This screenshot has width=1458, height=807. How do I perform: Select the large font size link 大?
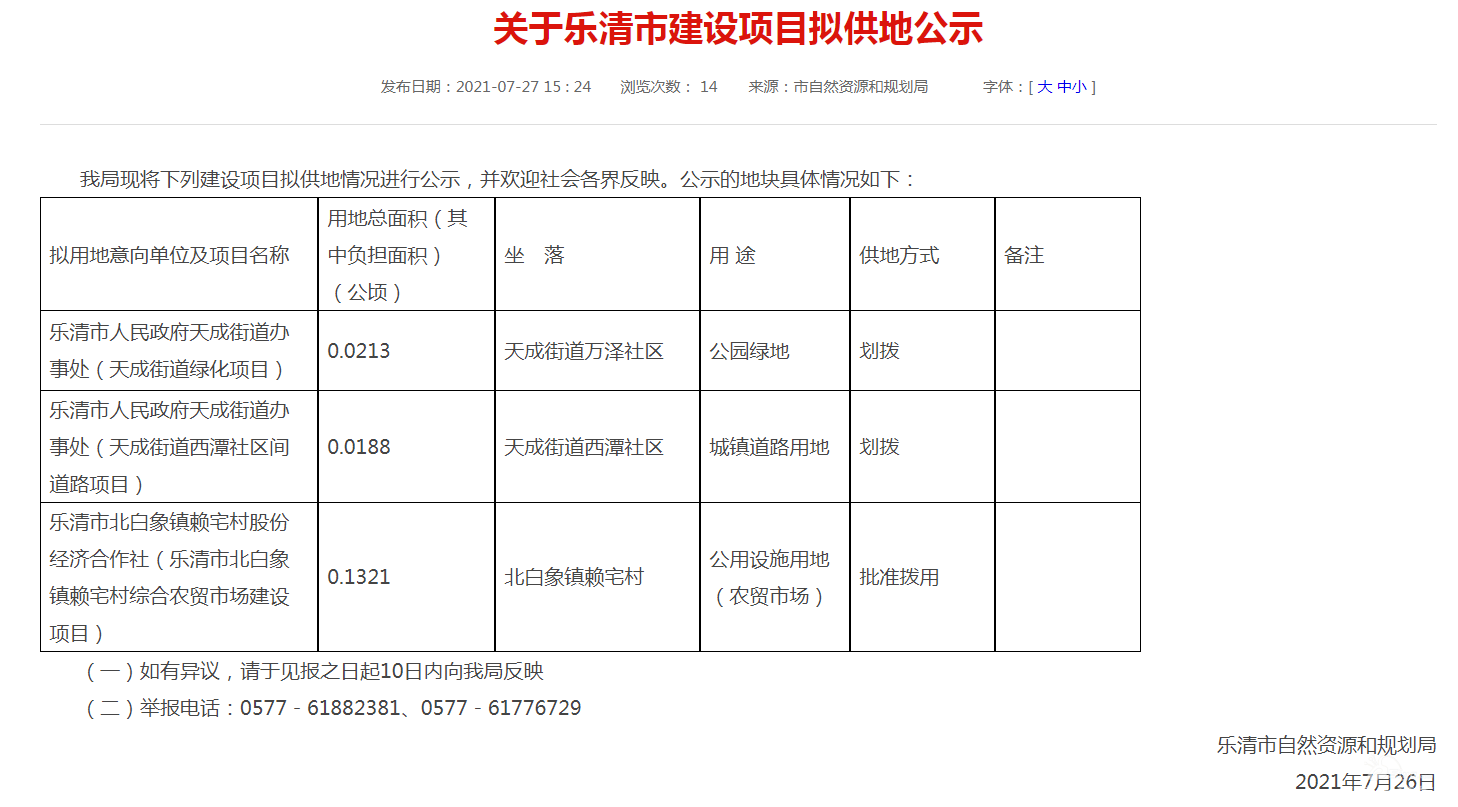(1044, 87)
